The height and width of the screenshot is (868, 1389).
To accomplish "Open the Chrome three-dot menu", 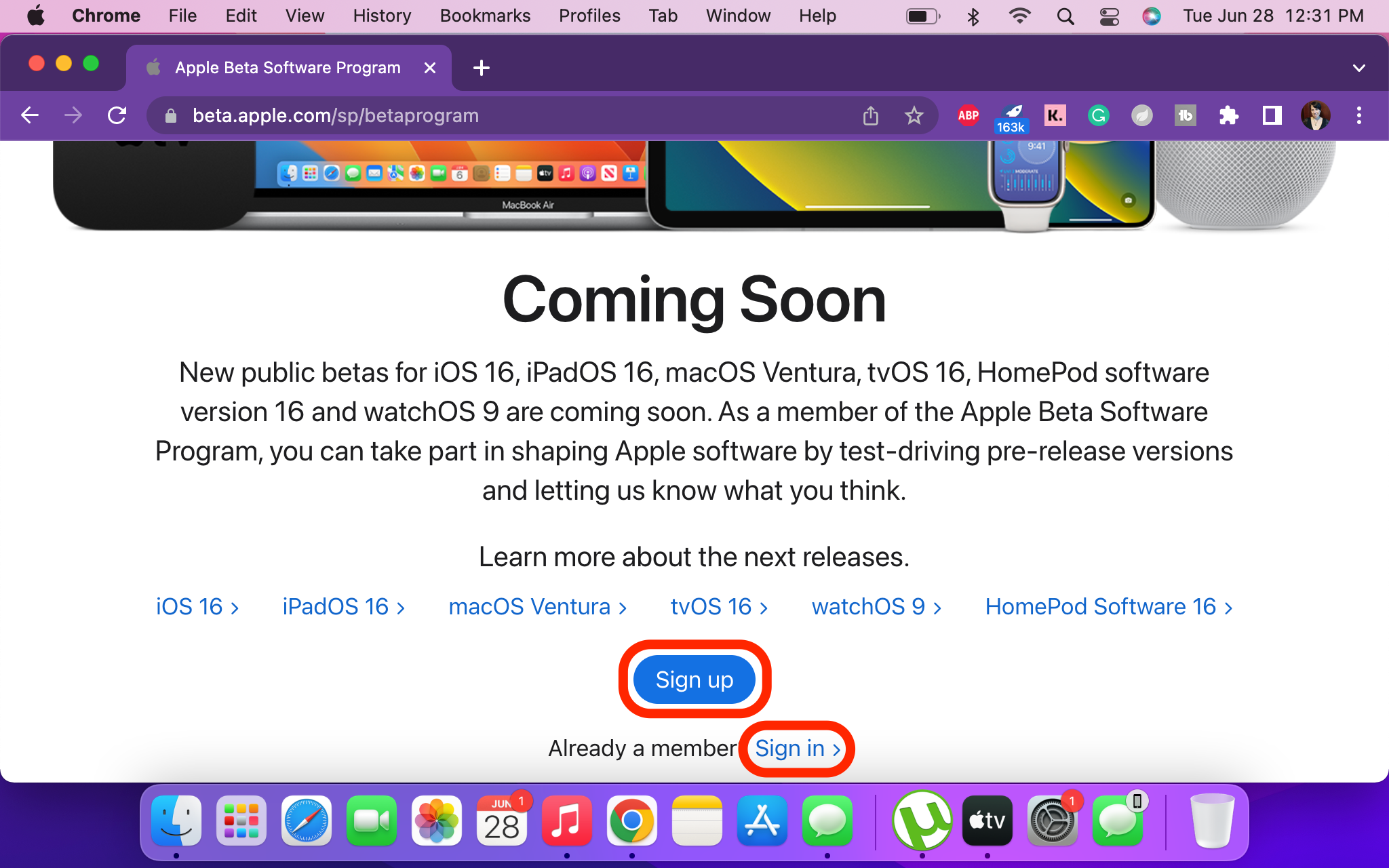I will point(1359,115).
